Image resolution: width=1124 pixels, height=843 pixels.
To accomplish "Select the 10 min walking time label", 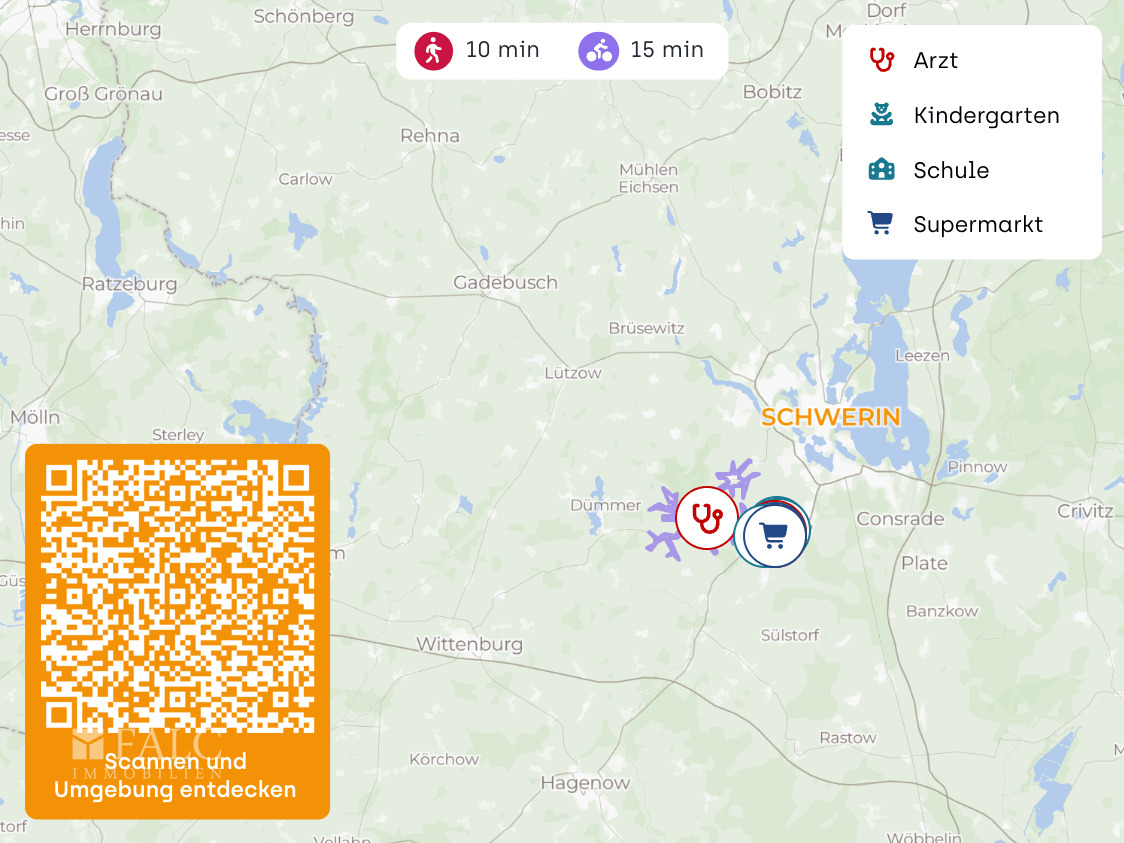I will pos(503,49).
